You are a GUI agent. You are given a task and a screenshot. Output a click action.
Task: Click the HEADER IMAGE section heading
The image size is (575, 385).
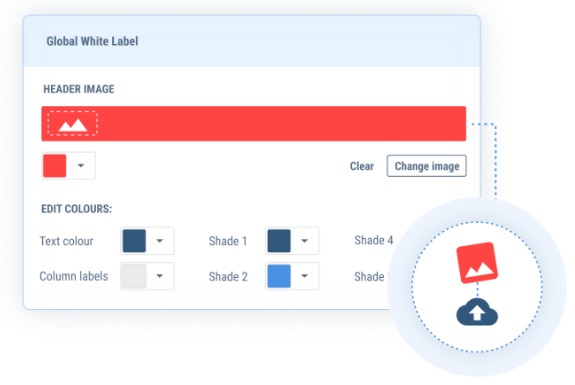[x=79, y=89]
